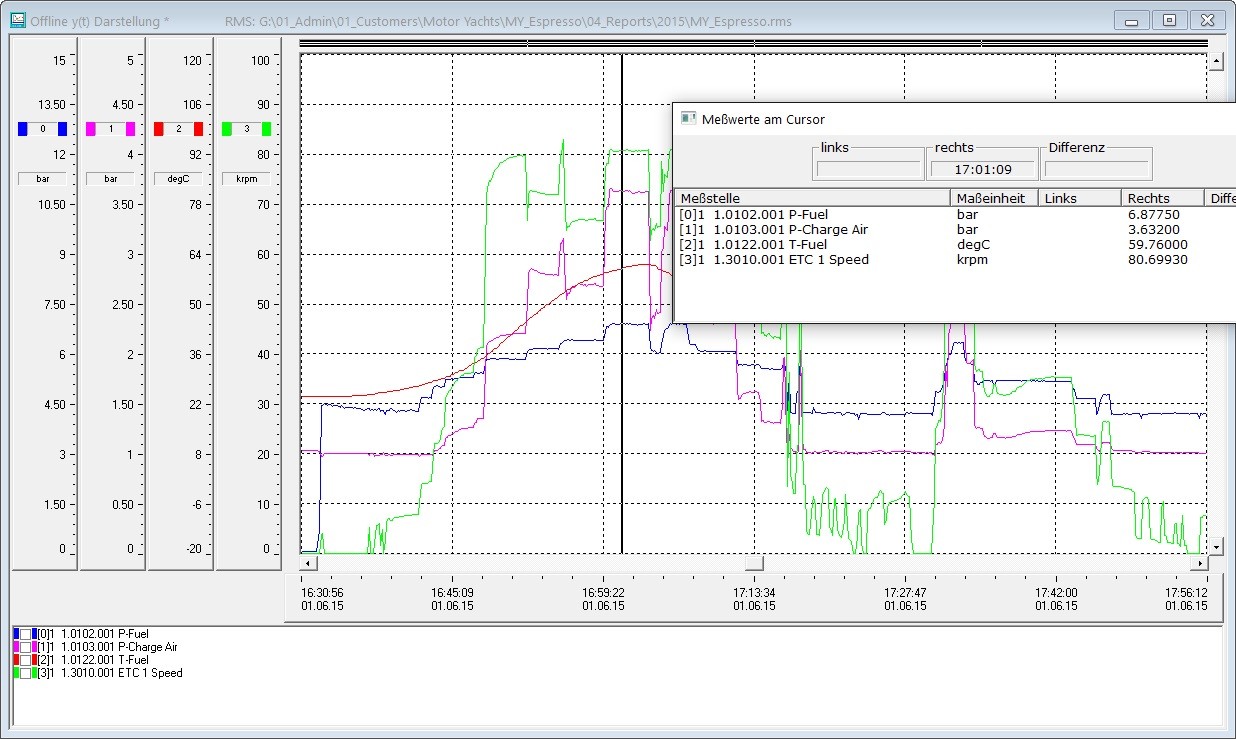Toggle the ETC 1 Speed checkbox in the legend

pyautogui.click(x=26, y=673)
